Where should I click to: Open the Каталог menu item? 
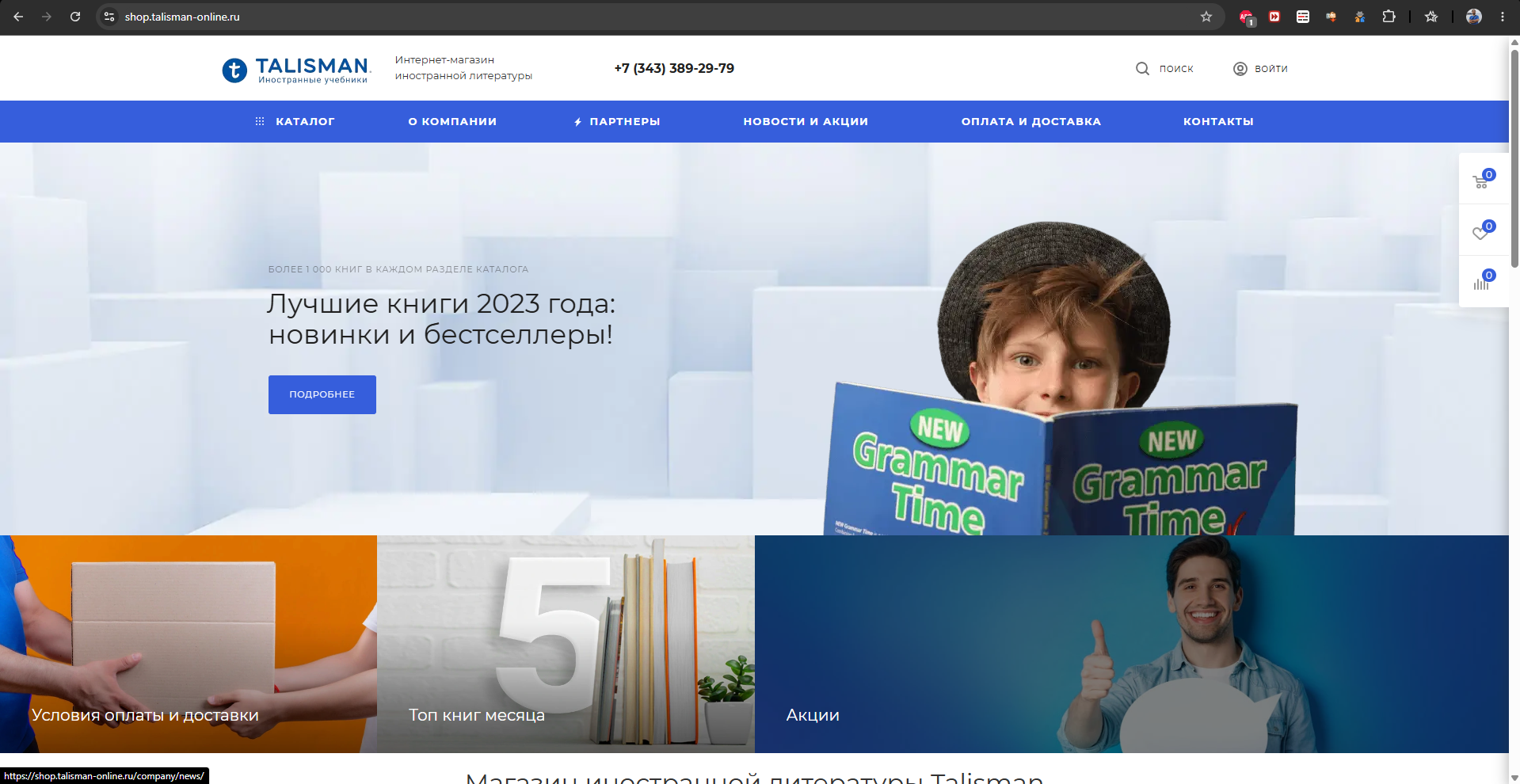coord(305,121)
